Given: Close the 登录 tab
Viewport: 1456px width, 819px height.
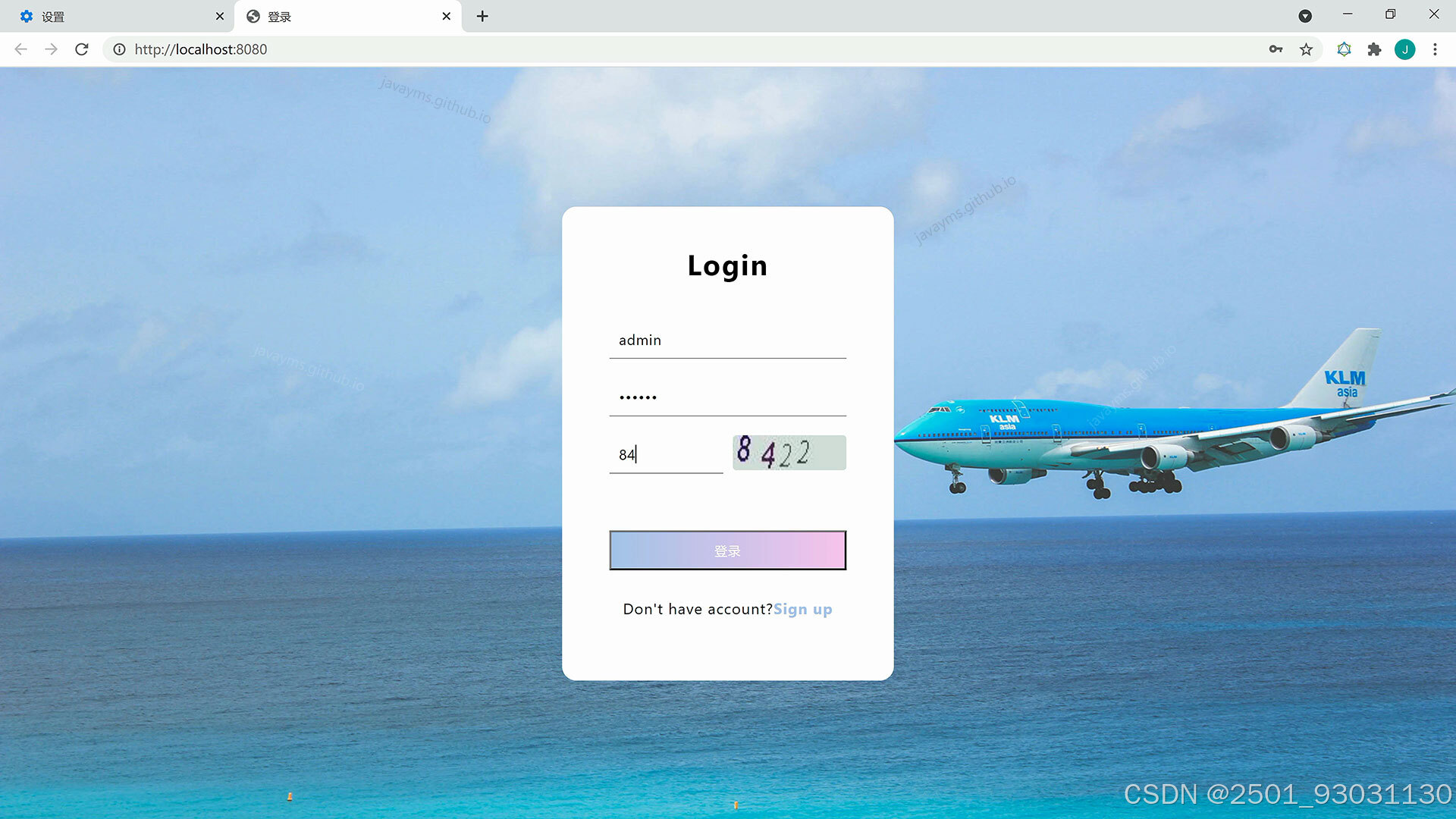Looking at the screenshot, I should click(447, 16).
